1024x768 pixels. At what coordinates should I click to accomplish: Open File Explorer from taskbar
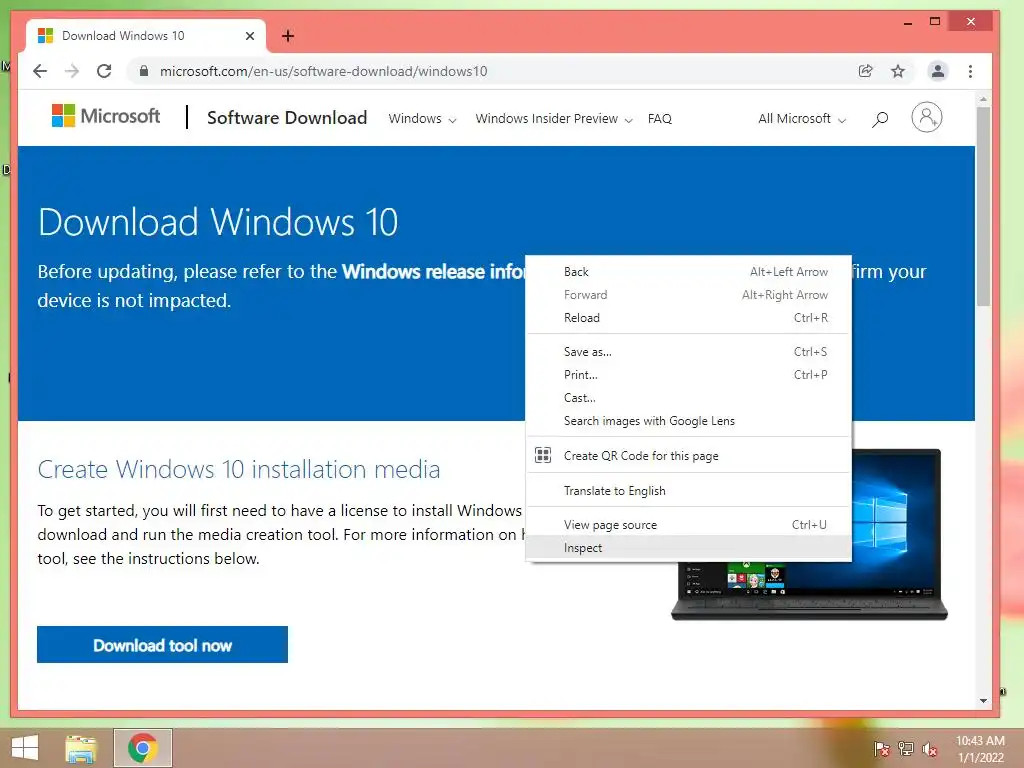(81, 748)
